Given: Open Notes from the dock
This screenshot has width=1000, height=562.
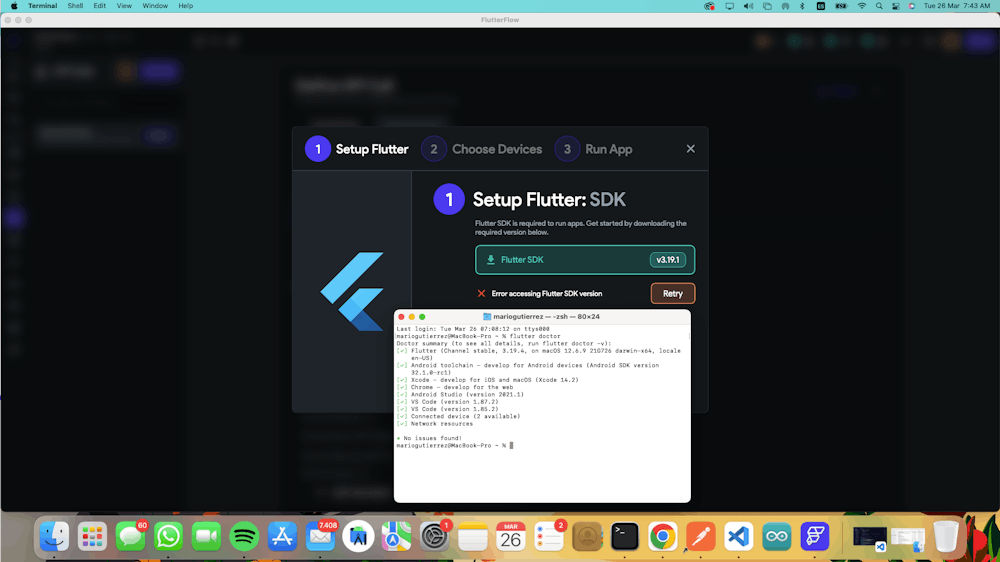Looking at the screenshot, I should pos(473,536).
